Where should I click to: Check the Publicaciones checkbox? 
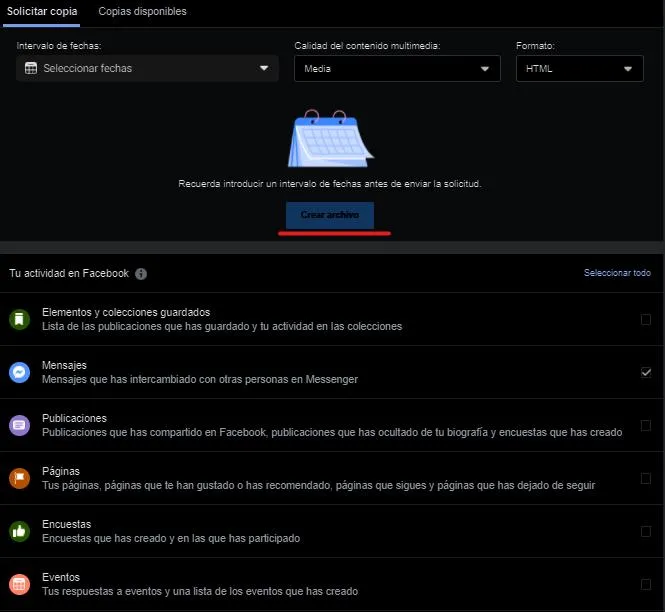coord(645,425)
